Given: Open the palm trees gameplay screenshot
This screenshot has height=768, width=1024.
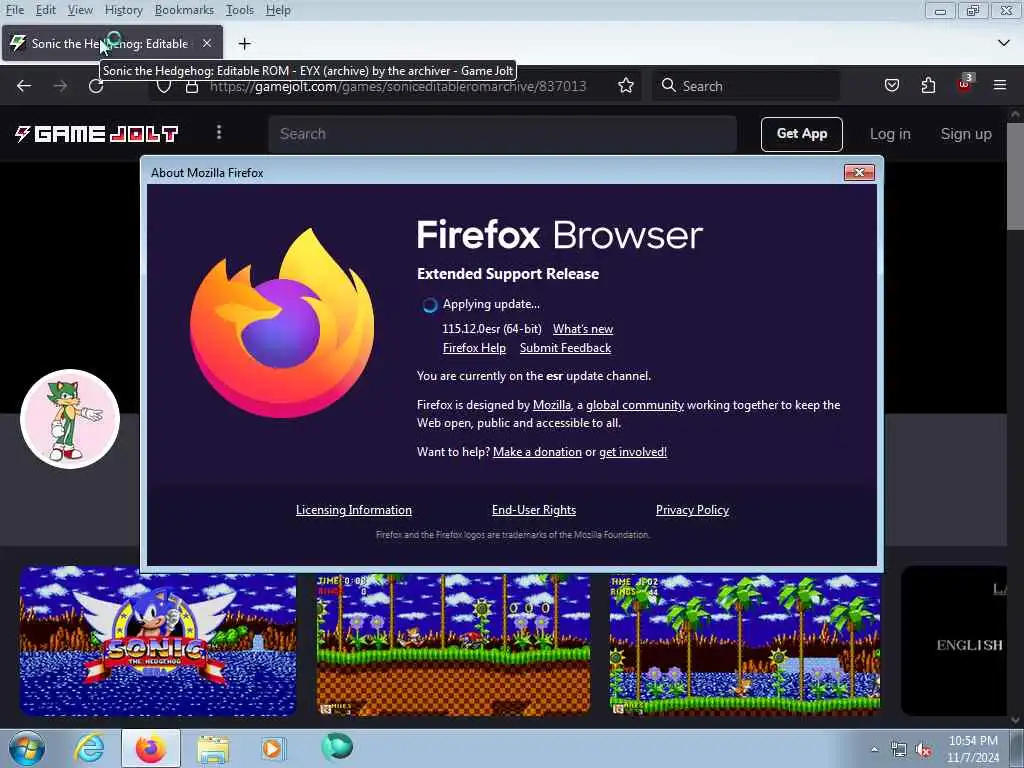Looking at the screenshot, I should 744,645.
